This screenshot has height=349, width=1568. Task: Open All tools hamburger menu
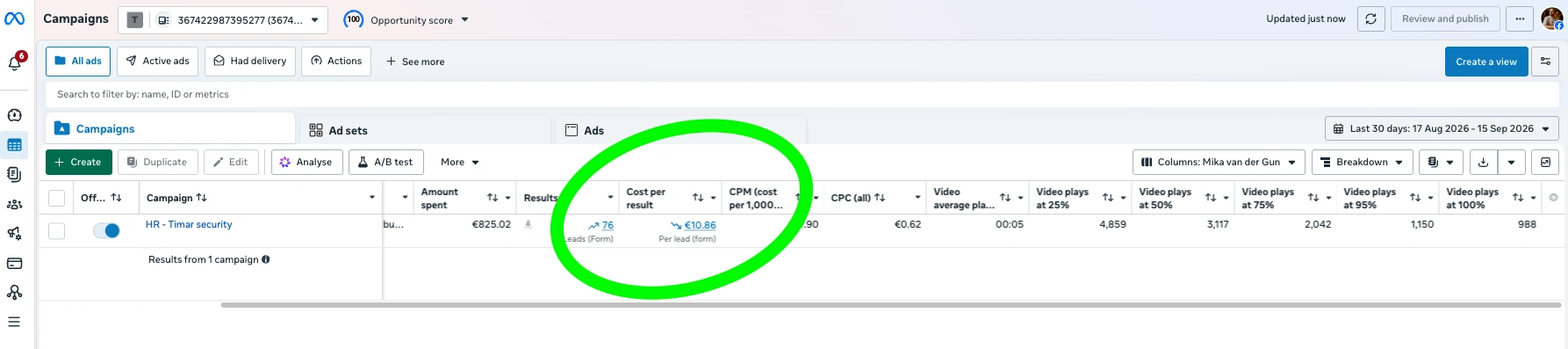point(14,322)
